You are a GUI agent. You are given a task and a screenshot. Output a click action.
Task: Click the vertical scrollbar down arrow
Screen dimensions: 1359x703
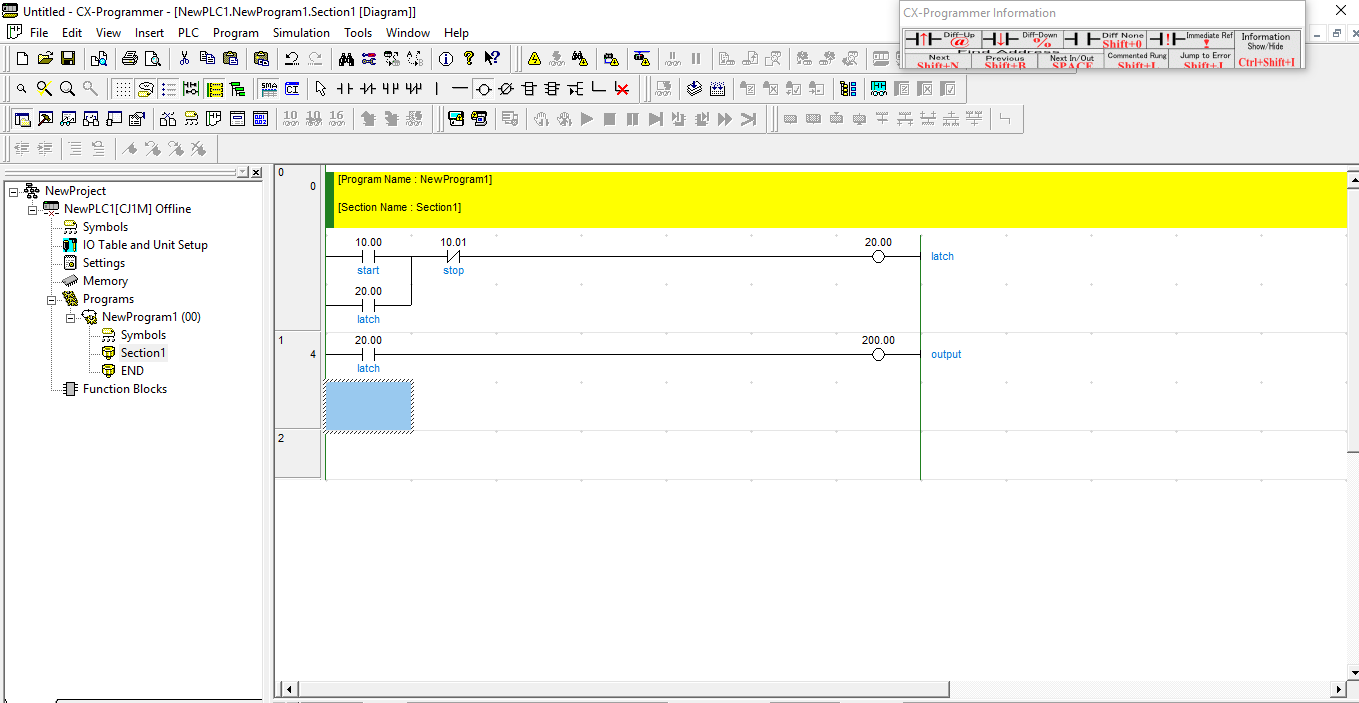pos(1353,673)
